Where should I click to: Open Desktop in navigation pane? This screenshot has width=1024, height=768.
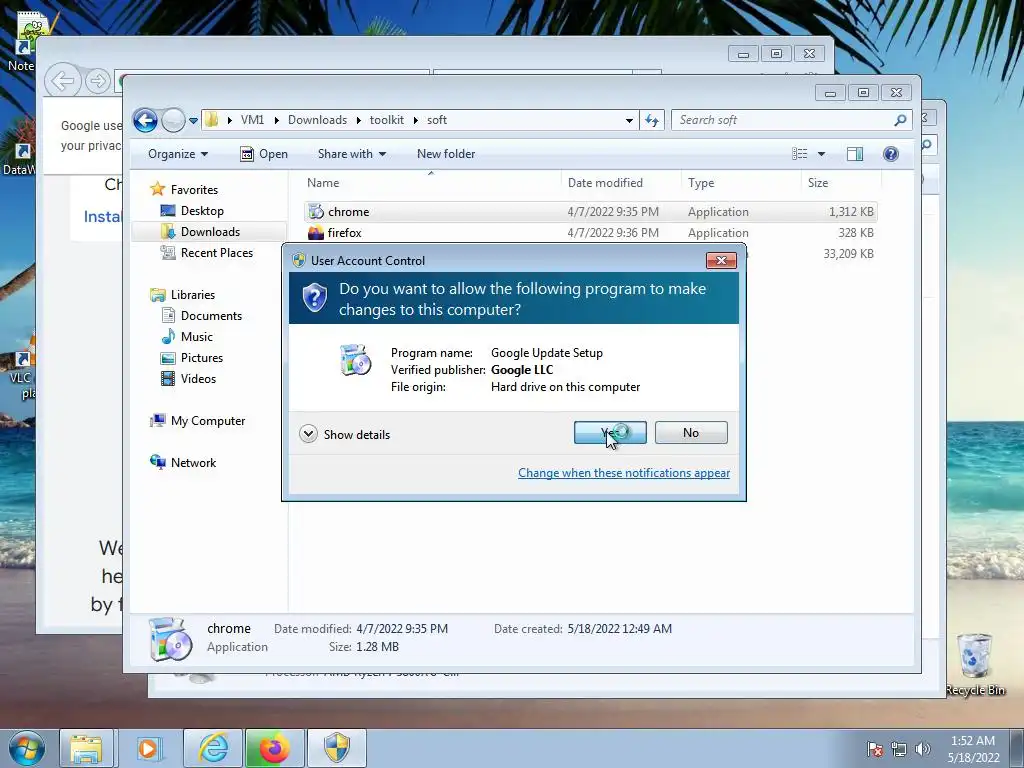192,211
